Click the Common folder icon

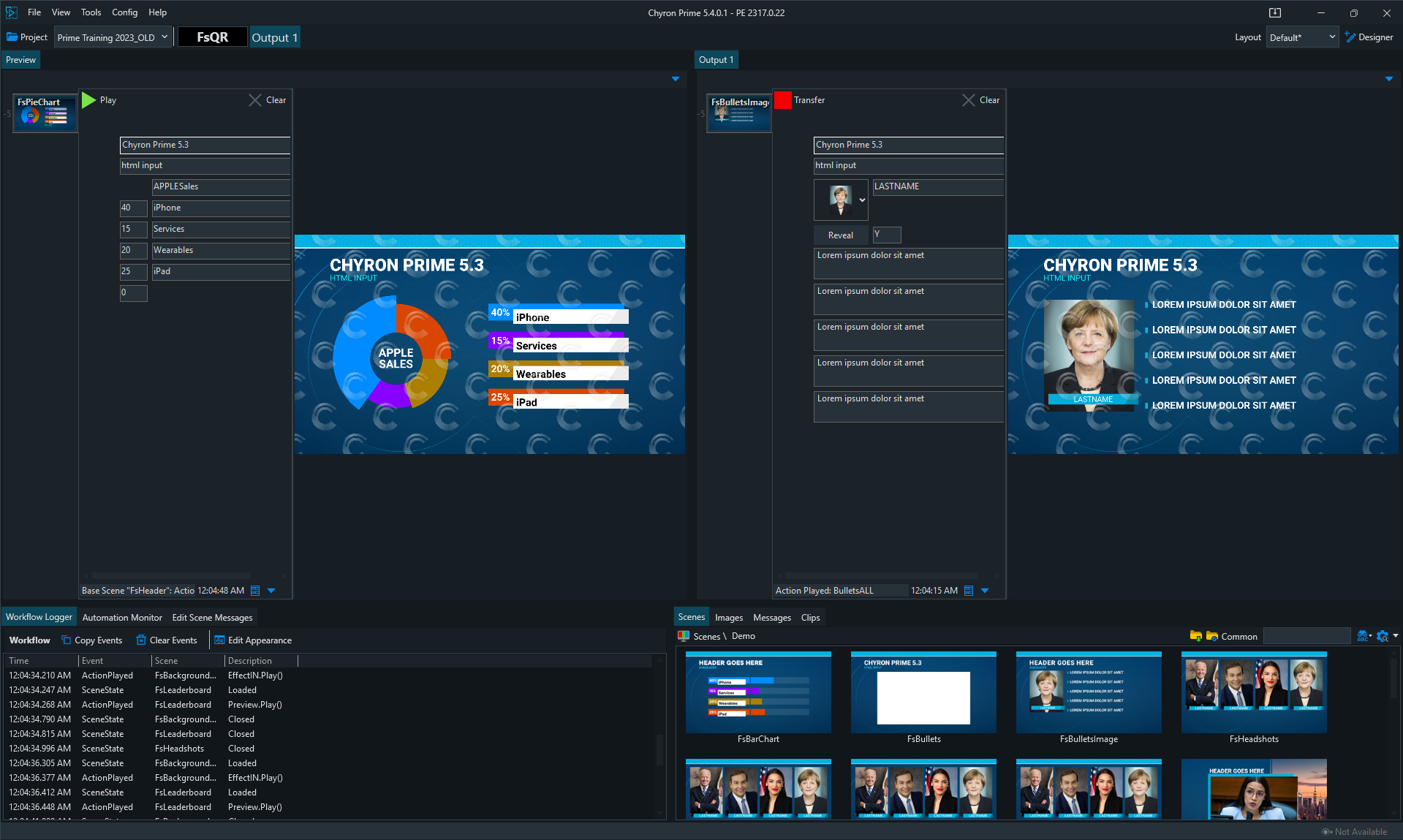(x=1212, y=636)
